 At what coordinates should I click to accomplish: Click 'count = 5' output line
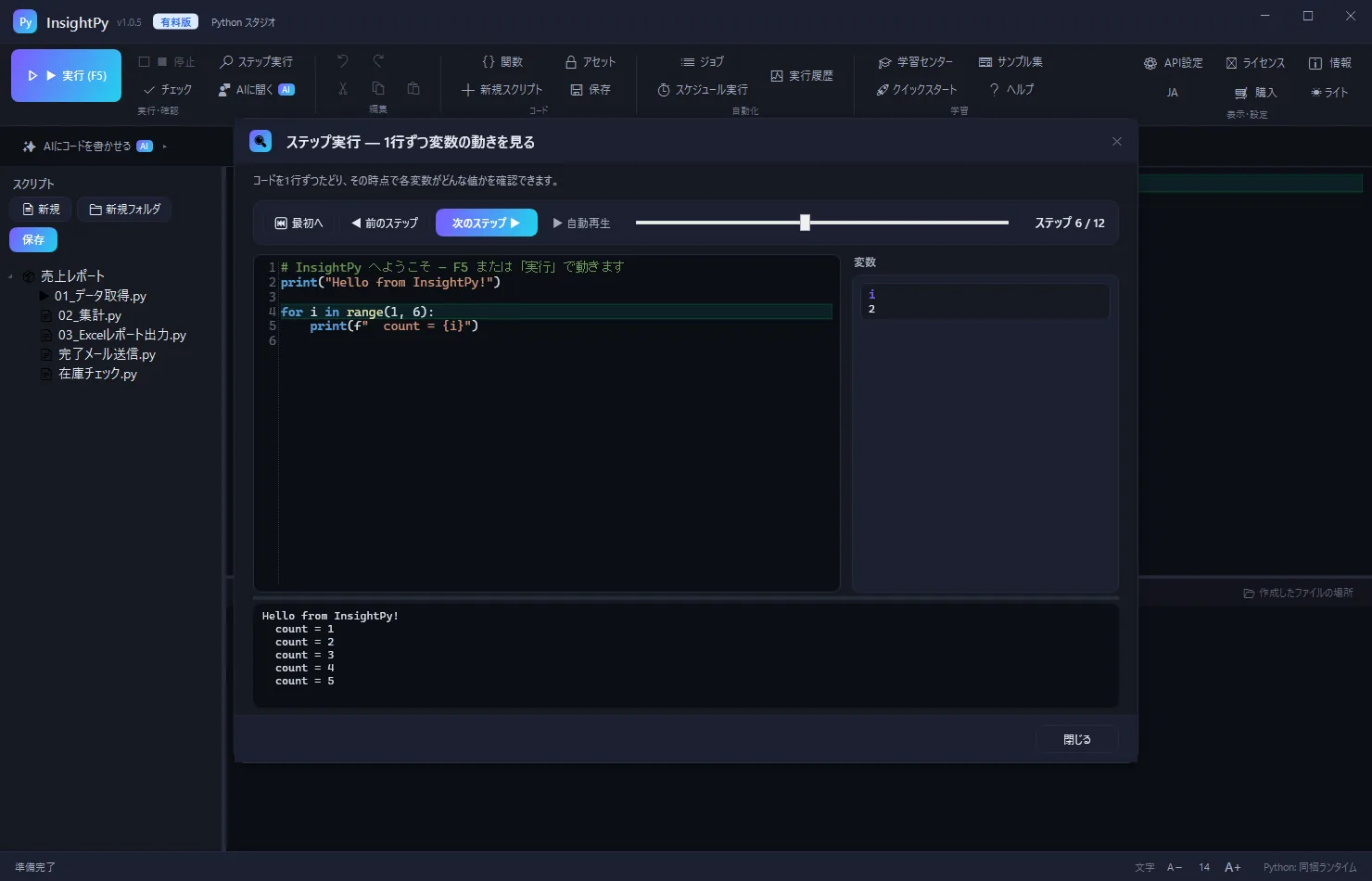304,682
